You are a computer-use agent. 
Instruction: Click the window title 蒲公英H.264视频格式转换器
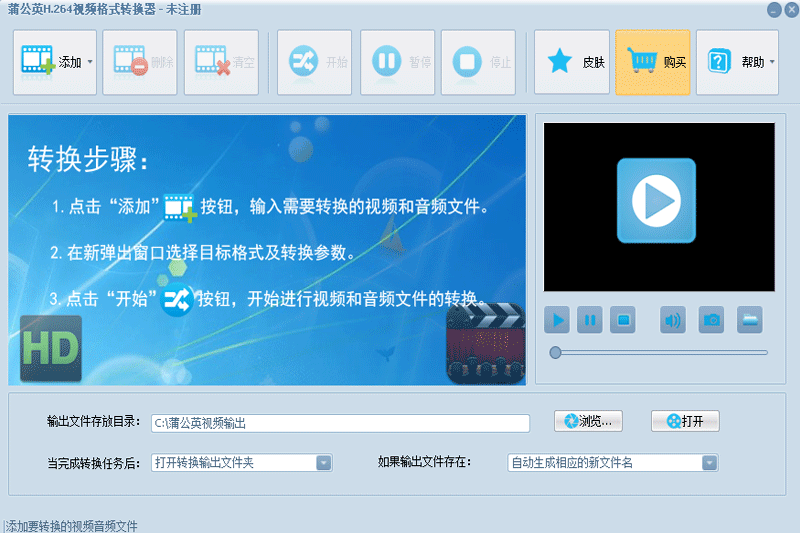pos(82,9)
